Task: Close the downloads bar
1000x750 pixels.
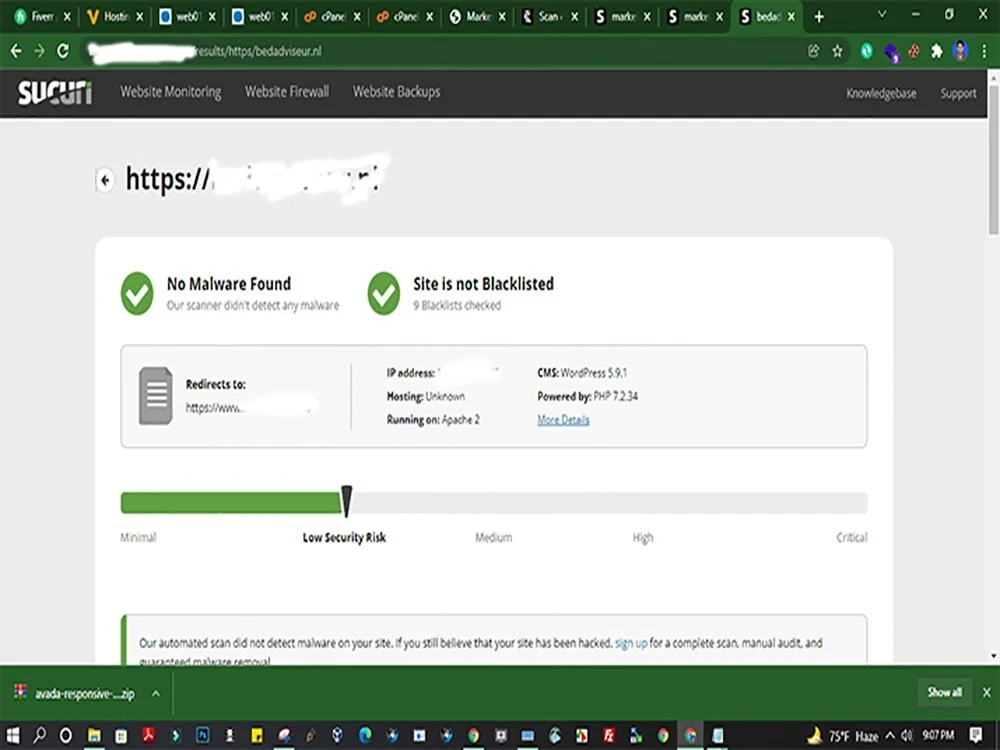Action: point(987,693)
